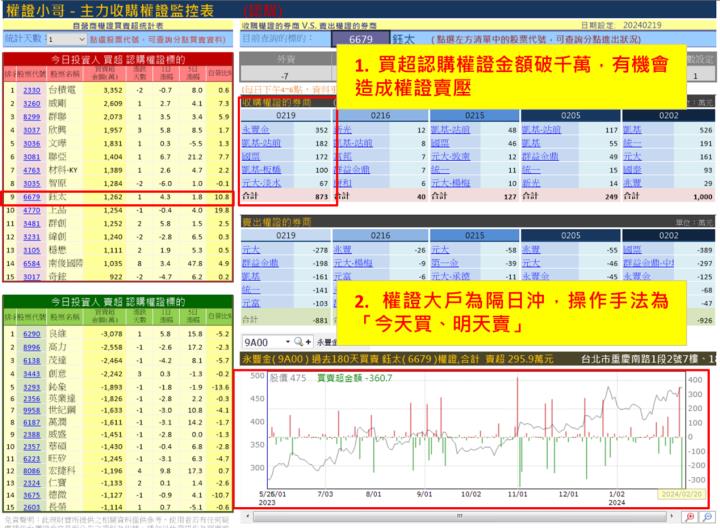Open stock code link 6290 良維
The width and height of the screenshot is (720, 528).
[32, 334]
